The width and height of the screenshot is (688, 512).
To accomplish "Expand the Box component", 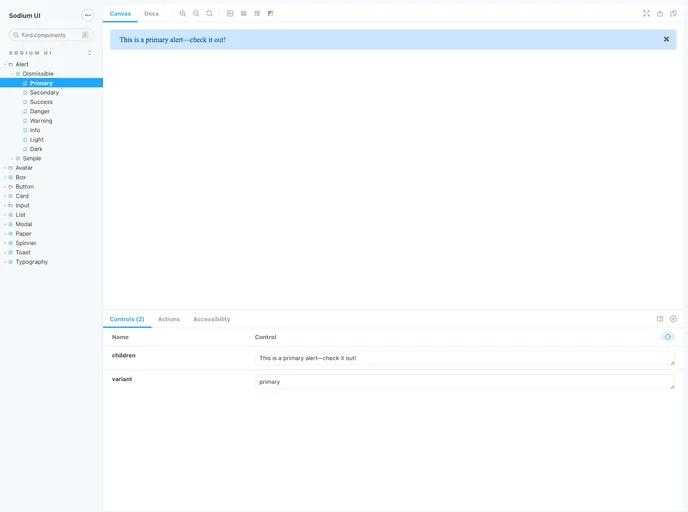I will [x=21, y=177].
